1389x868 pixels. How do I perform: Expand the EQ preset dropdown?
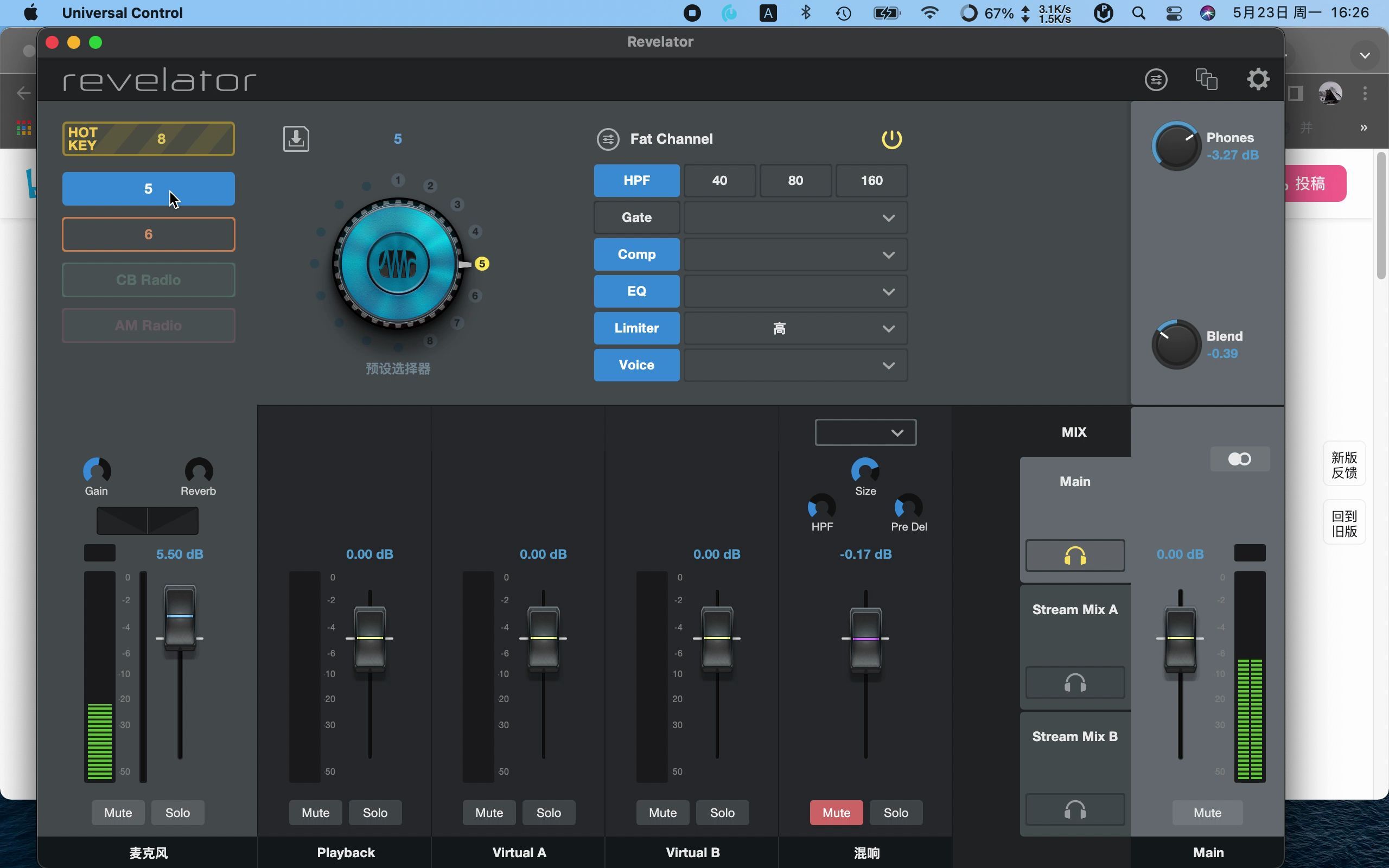(x=795, y=291)
